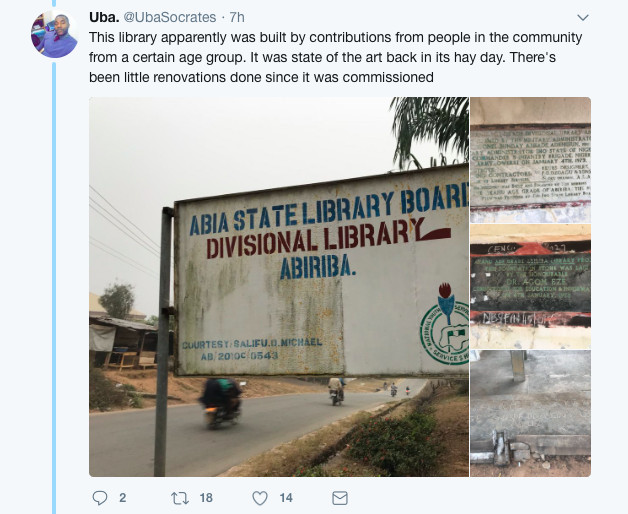The height and width of the screenshot is (514, 628).
Task: Click the retweet count number 18
Action: [206, 498]
